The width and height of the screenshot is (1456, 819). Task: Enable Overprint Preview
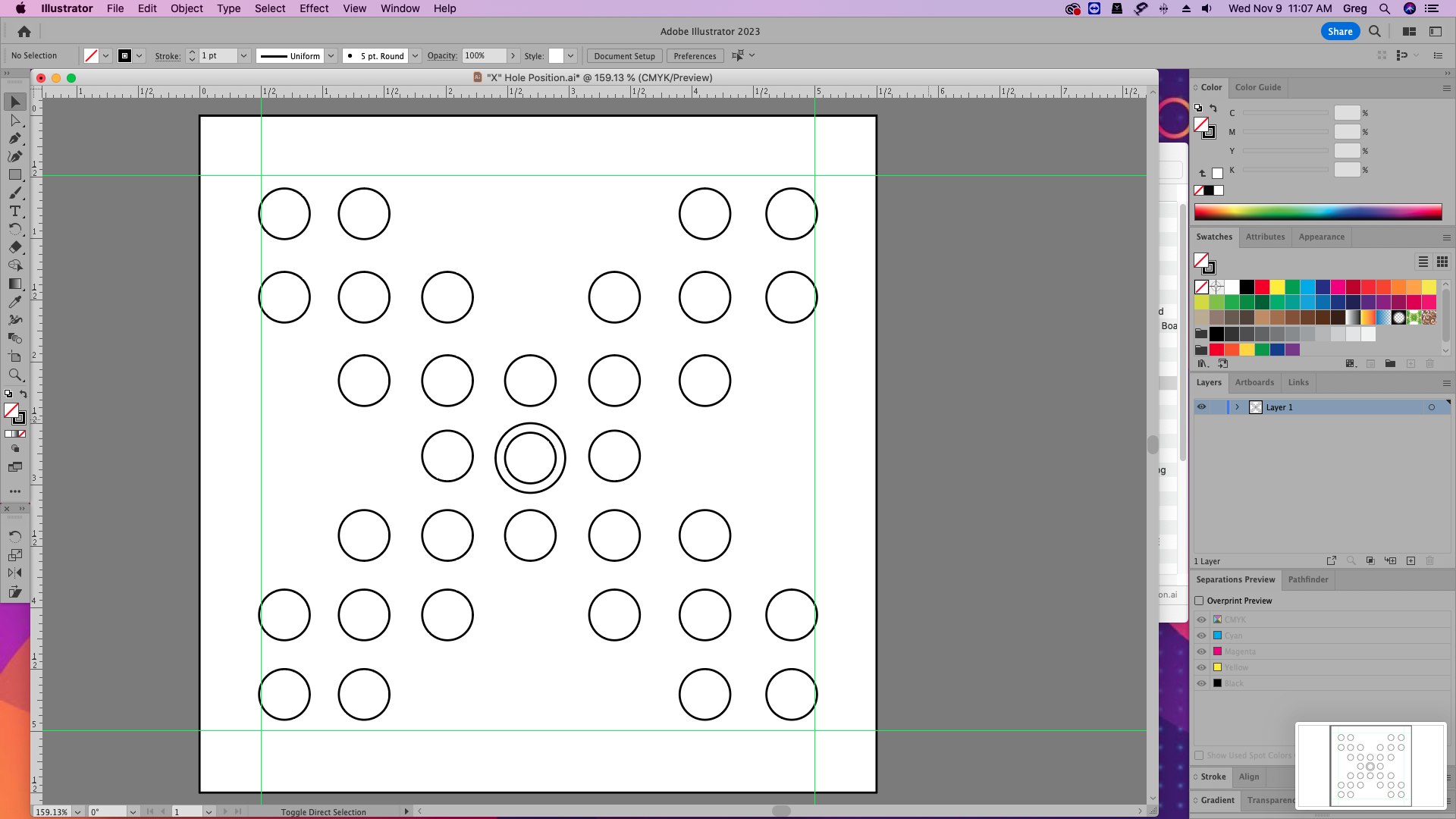[x=1199, y=601]
